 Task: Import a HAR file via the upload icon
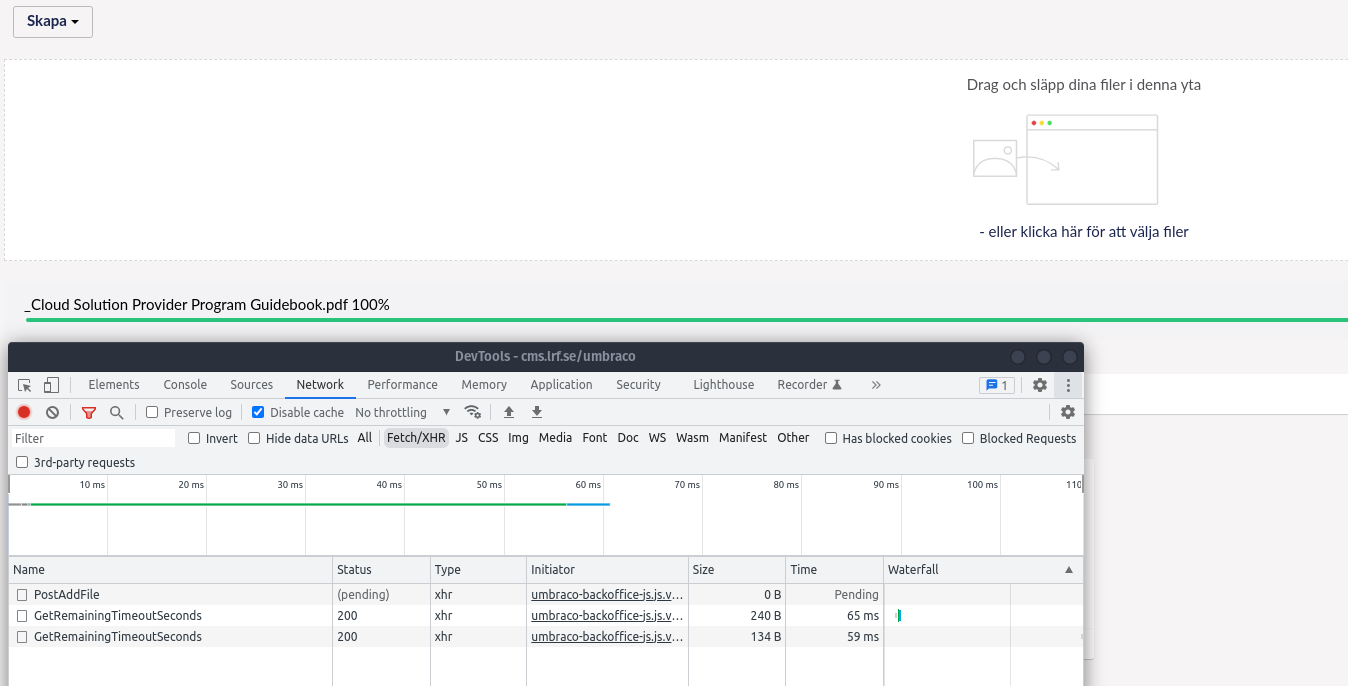(509, 411)
